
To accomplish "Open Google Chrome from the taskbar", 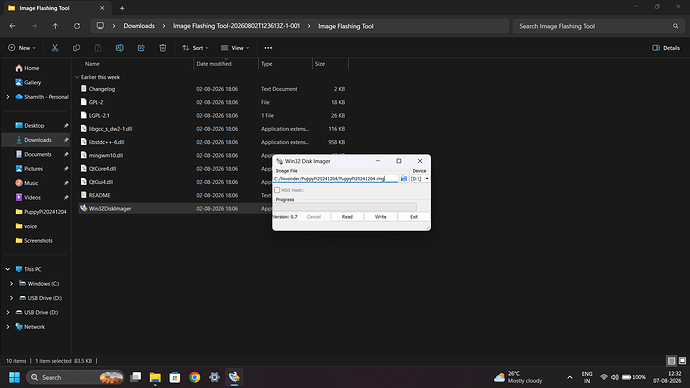I will point(195,377).
